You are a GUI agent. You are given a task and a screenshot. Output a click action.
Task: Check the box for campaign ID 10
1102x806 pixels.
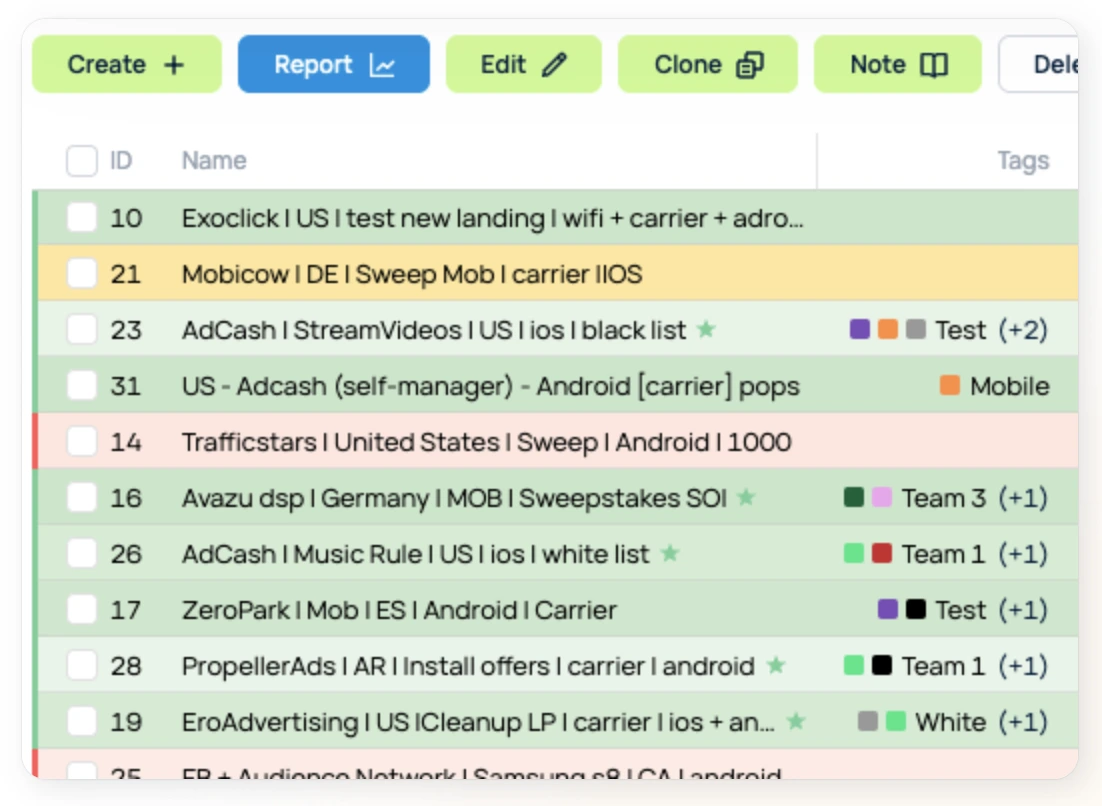(x=82, y=218)
